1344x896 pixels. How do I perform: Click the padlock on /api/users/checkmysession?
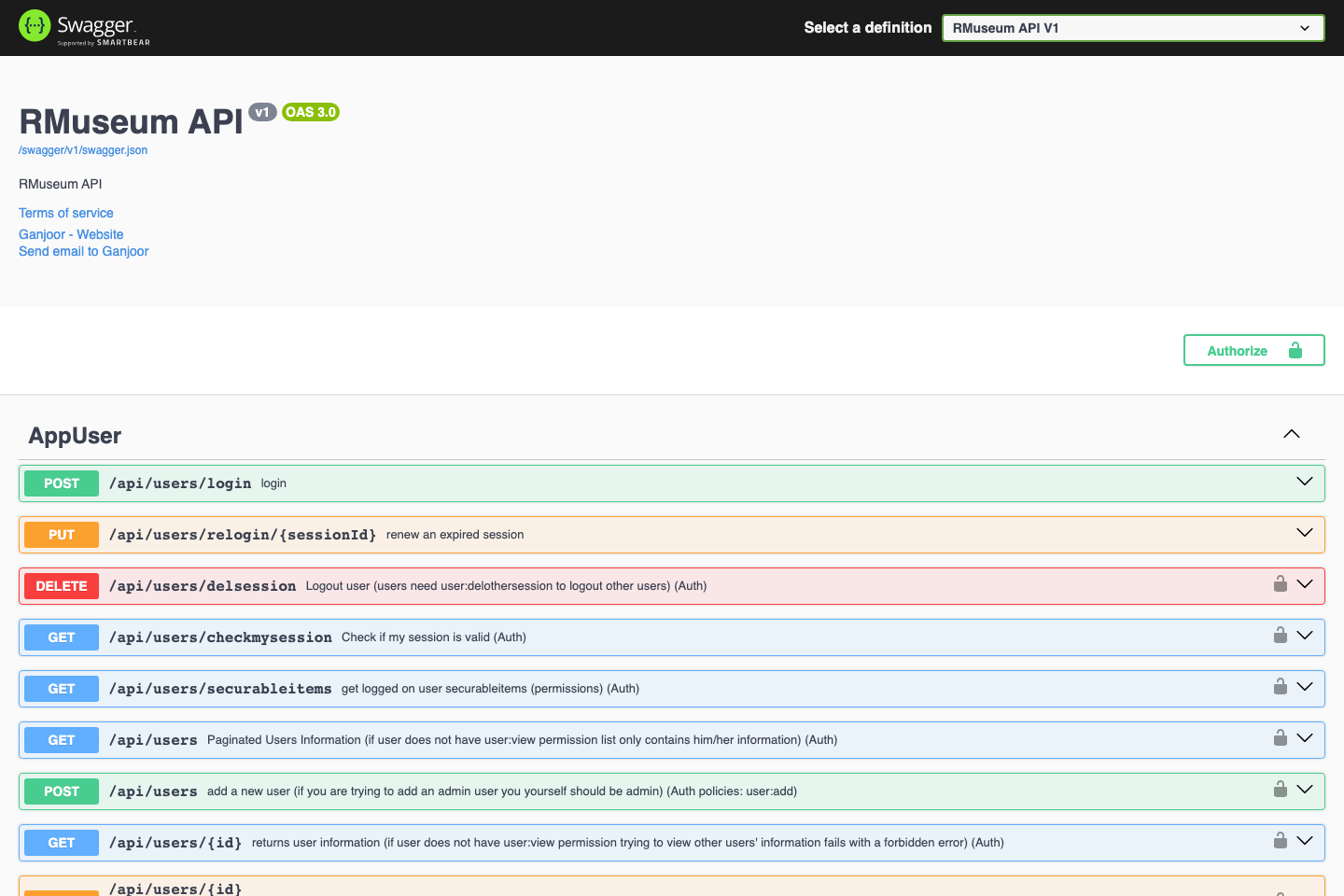1280,635
